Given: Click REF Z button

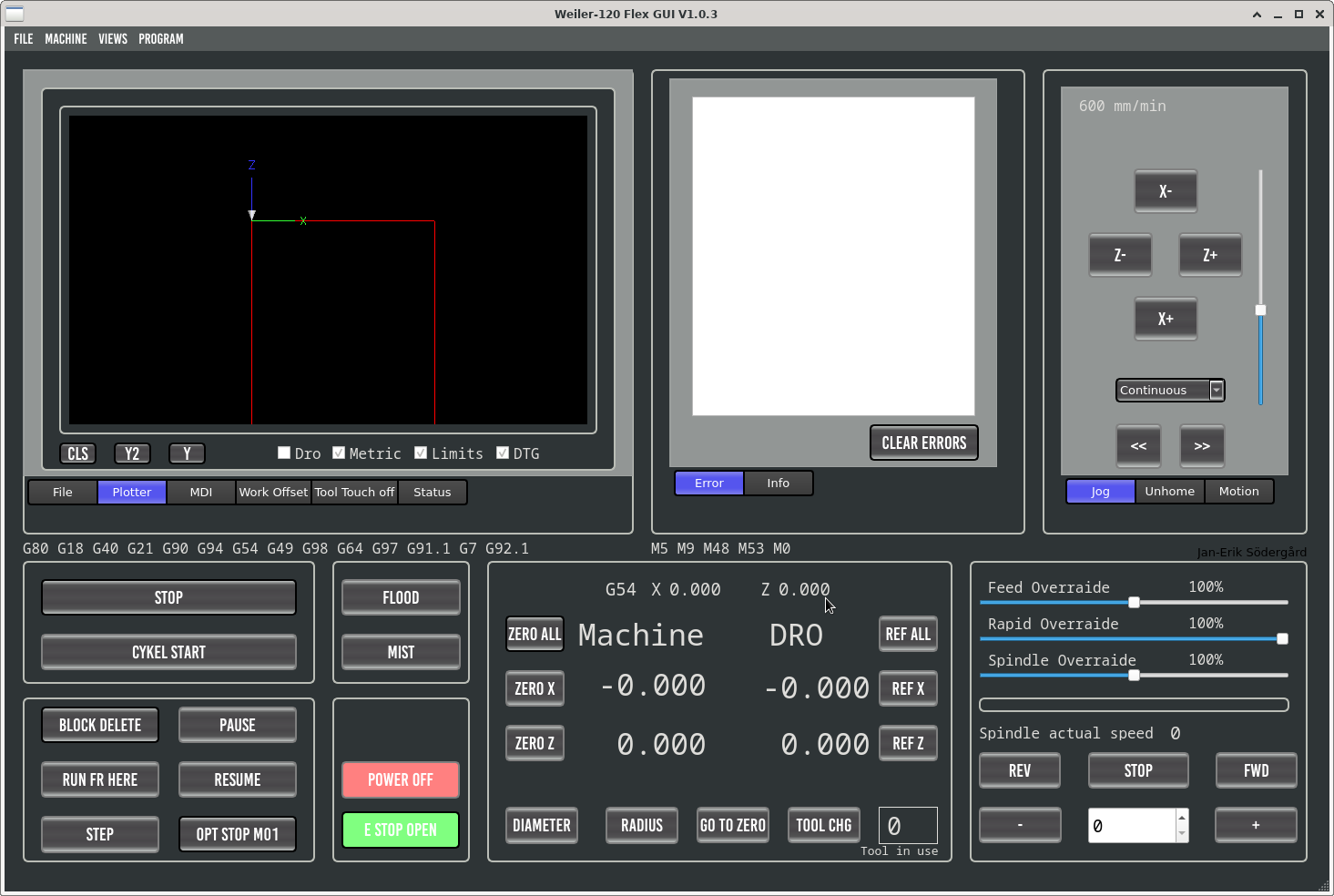Looking at the screenshot, I should coord(908,743).
